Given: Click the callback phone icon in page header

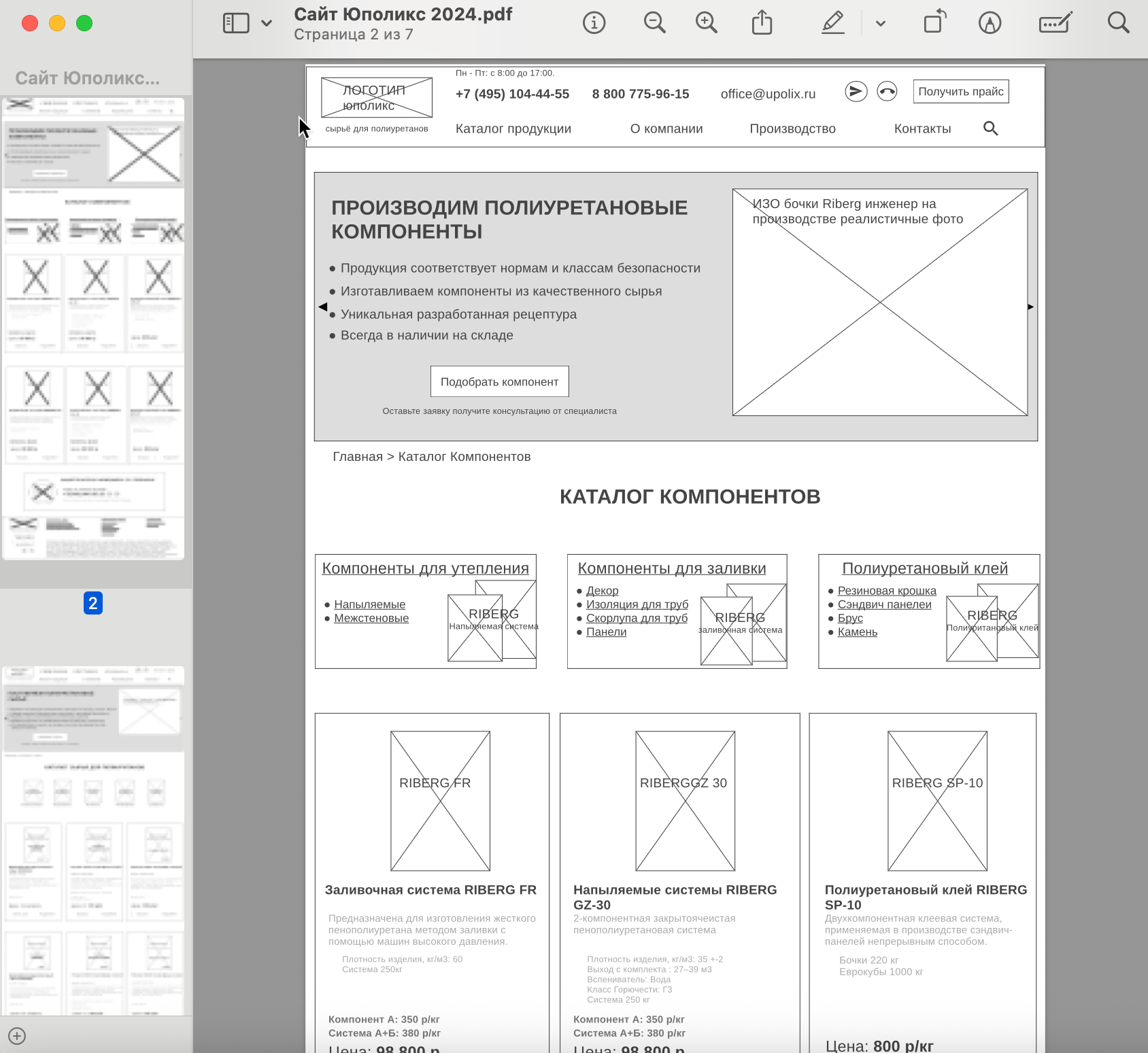Looking at the screenshot, I should point(887,91).
